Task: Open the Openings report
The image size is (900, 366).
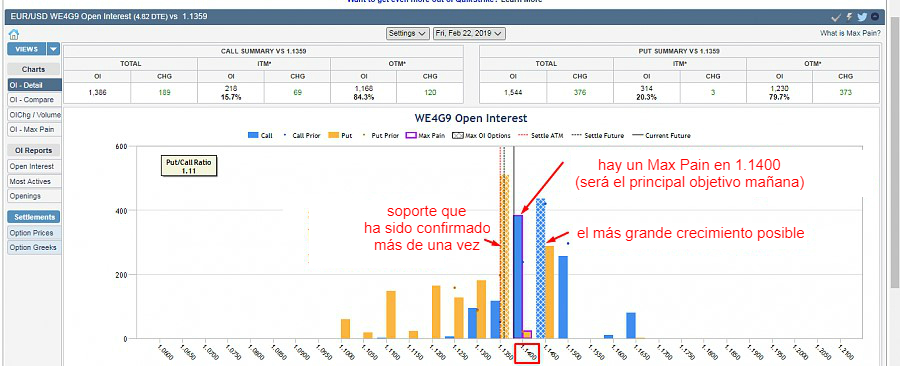Action: point(34,196)
